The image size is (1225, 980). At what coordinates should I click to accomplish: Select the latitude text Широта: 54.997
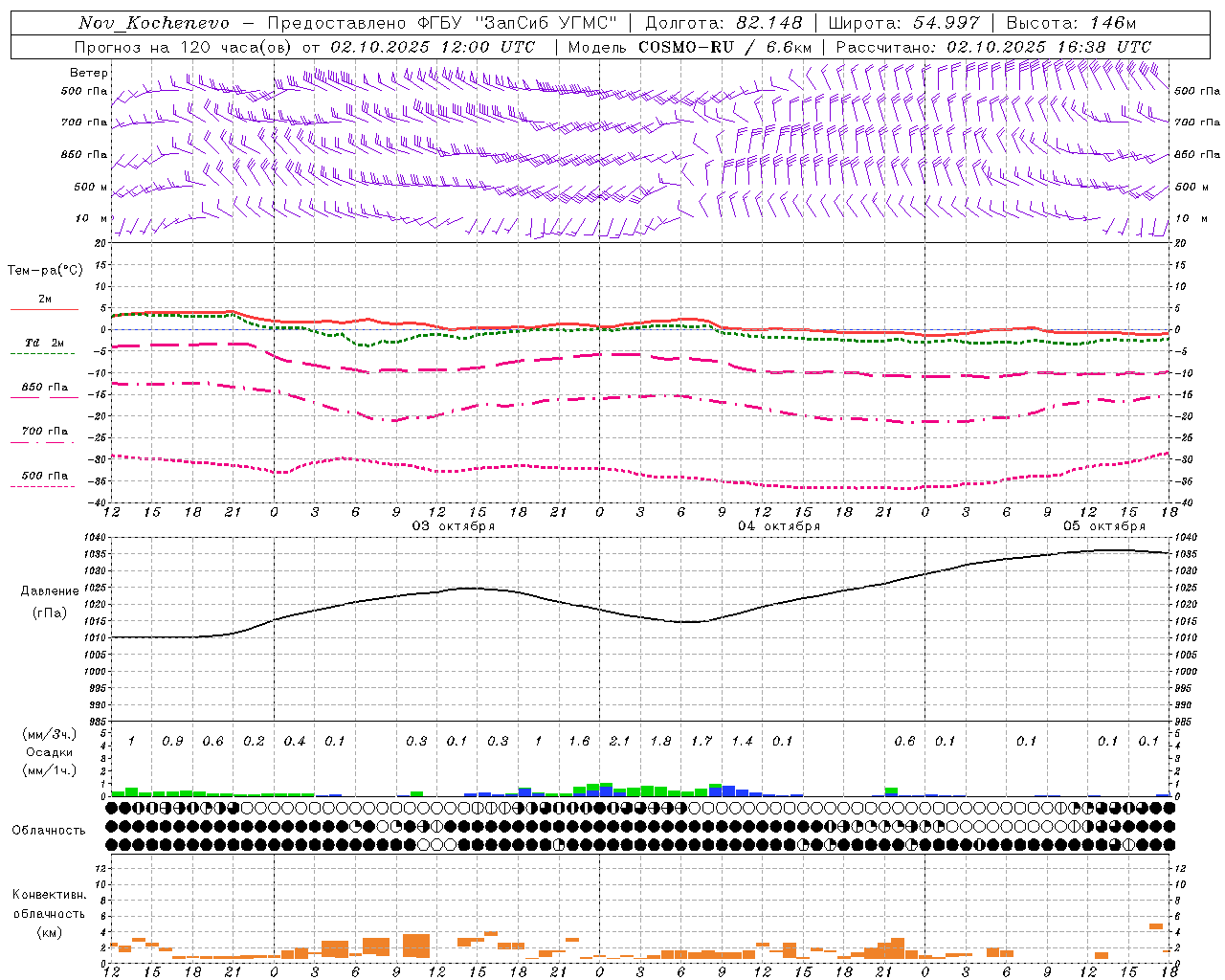tap(903, 23)
